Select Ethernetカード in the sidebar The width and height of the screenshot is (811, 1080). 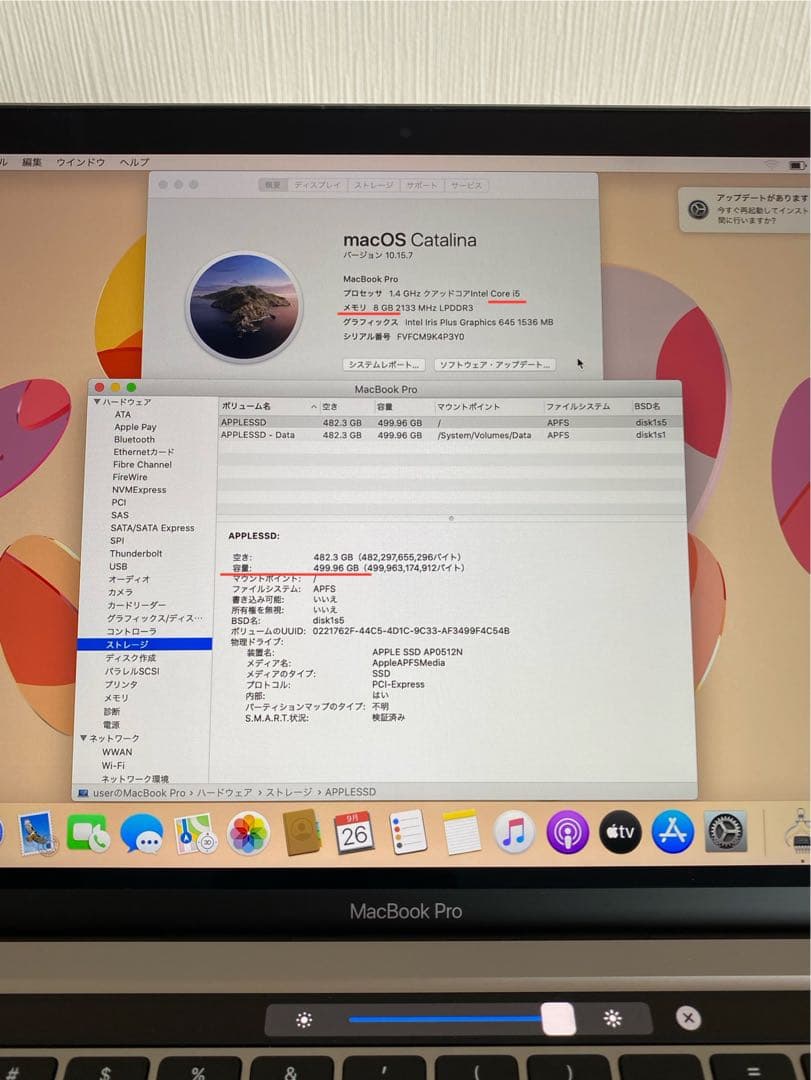pyautogui.click(x=143, y=452)
